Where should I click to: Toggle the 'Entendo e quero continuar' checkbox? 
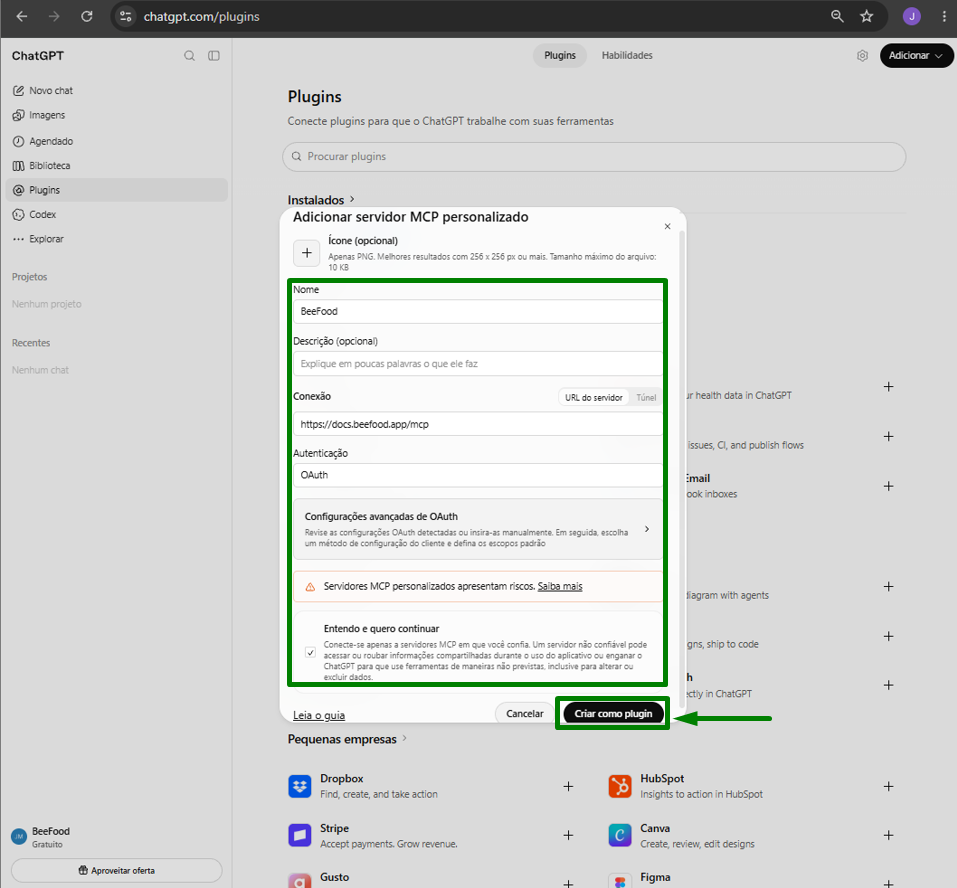coord(310,652)
